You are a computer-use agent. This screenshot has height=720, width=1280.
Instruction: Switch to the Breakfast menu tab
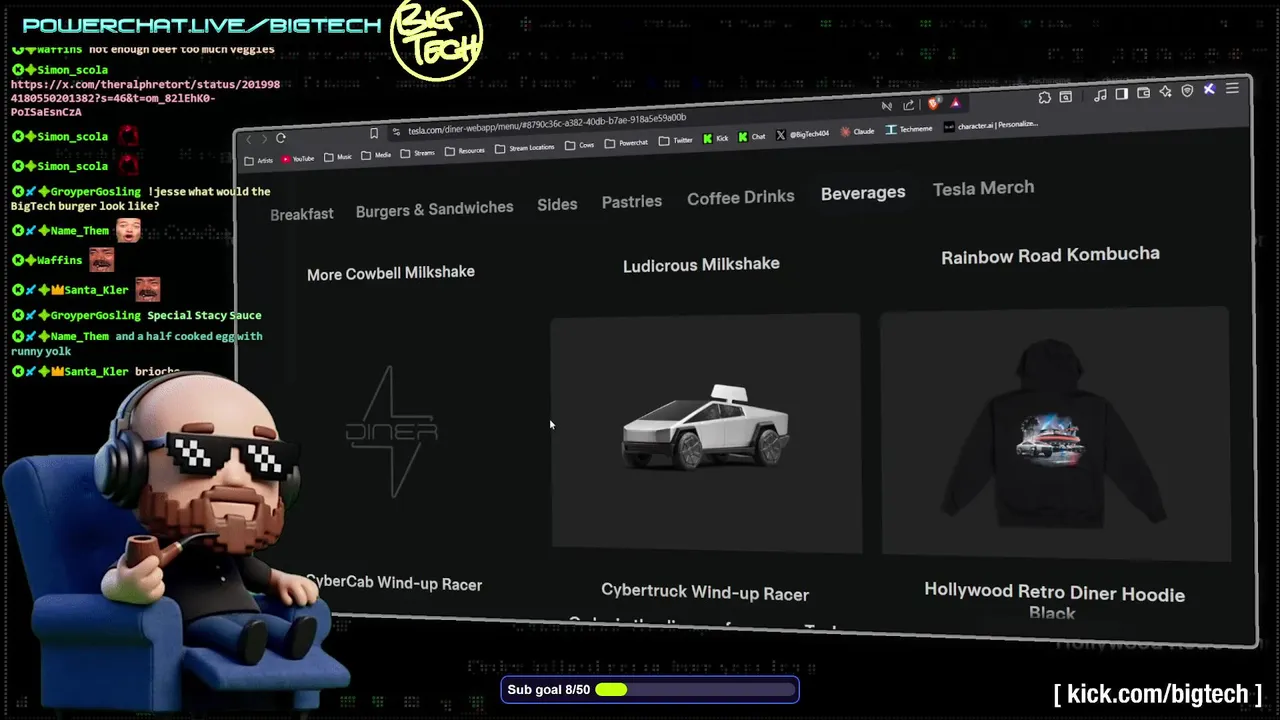[x=302, y=214]
